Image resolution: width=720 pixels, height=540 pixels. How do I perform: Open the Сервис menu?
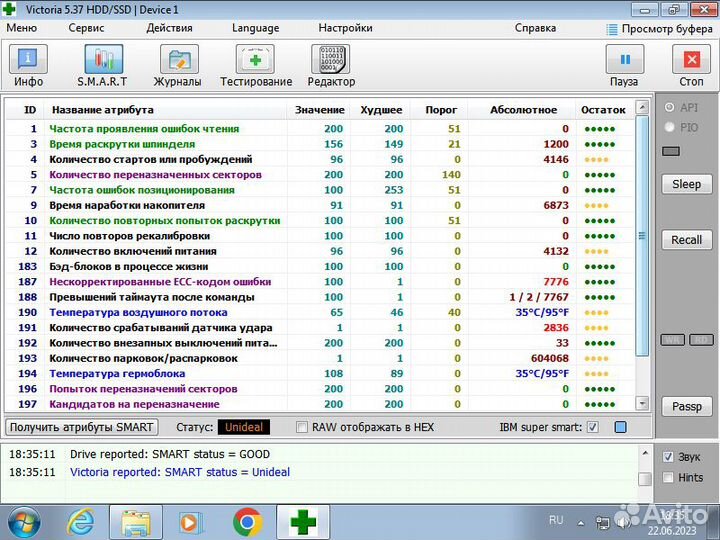point(86,28)
